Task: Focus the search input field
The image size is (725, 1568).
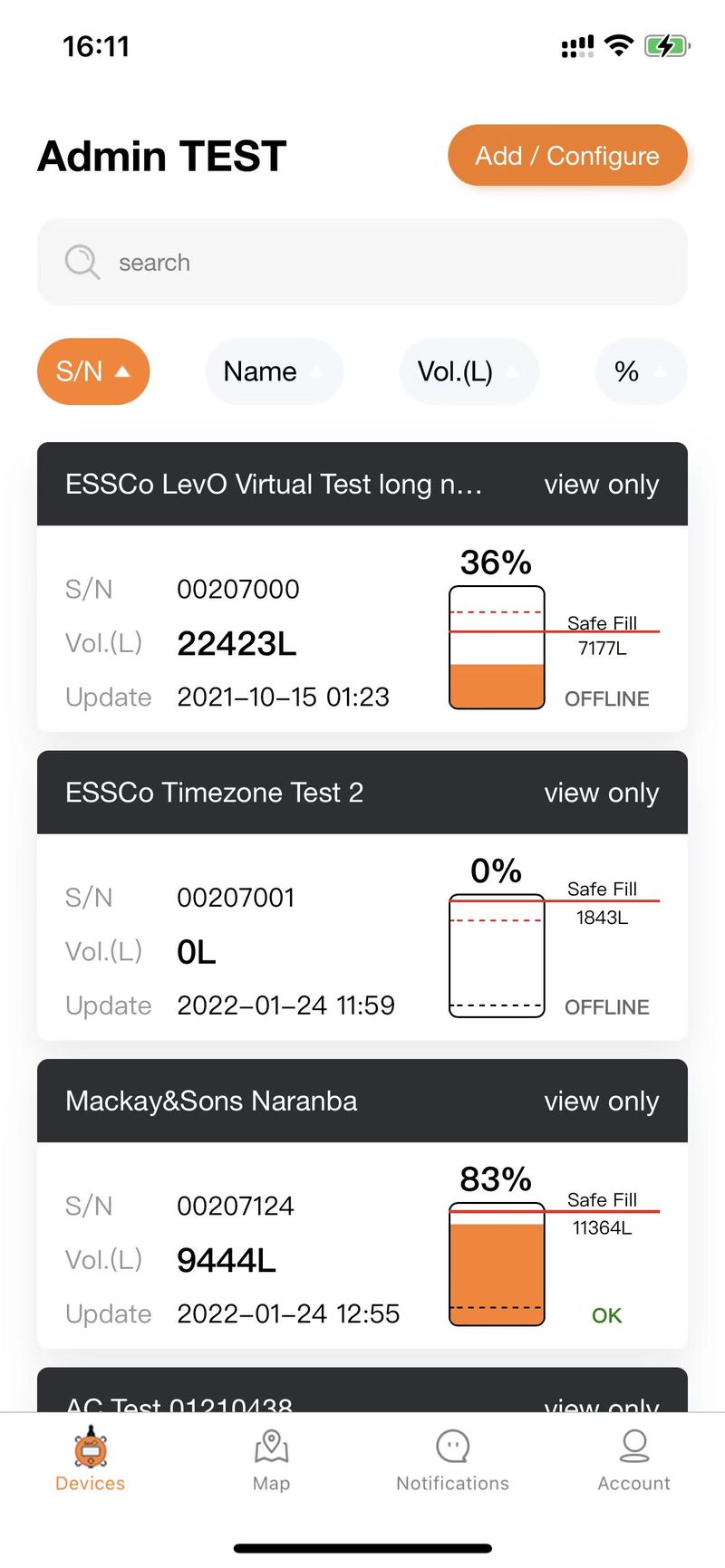Action: [362, 262]
